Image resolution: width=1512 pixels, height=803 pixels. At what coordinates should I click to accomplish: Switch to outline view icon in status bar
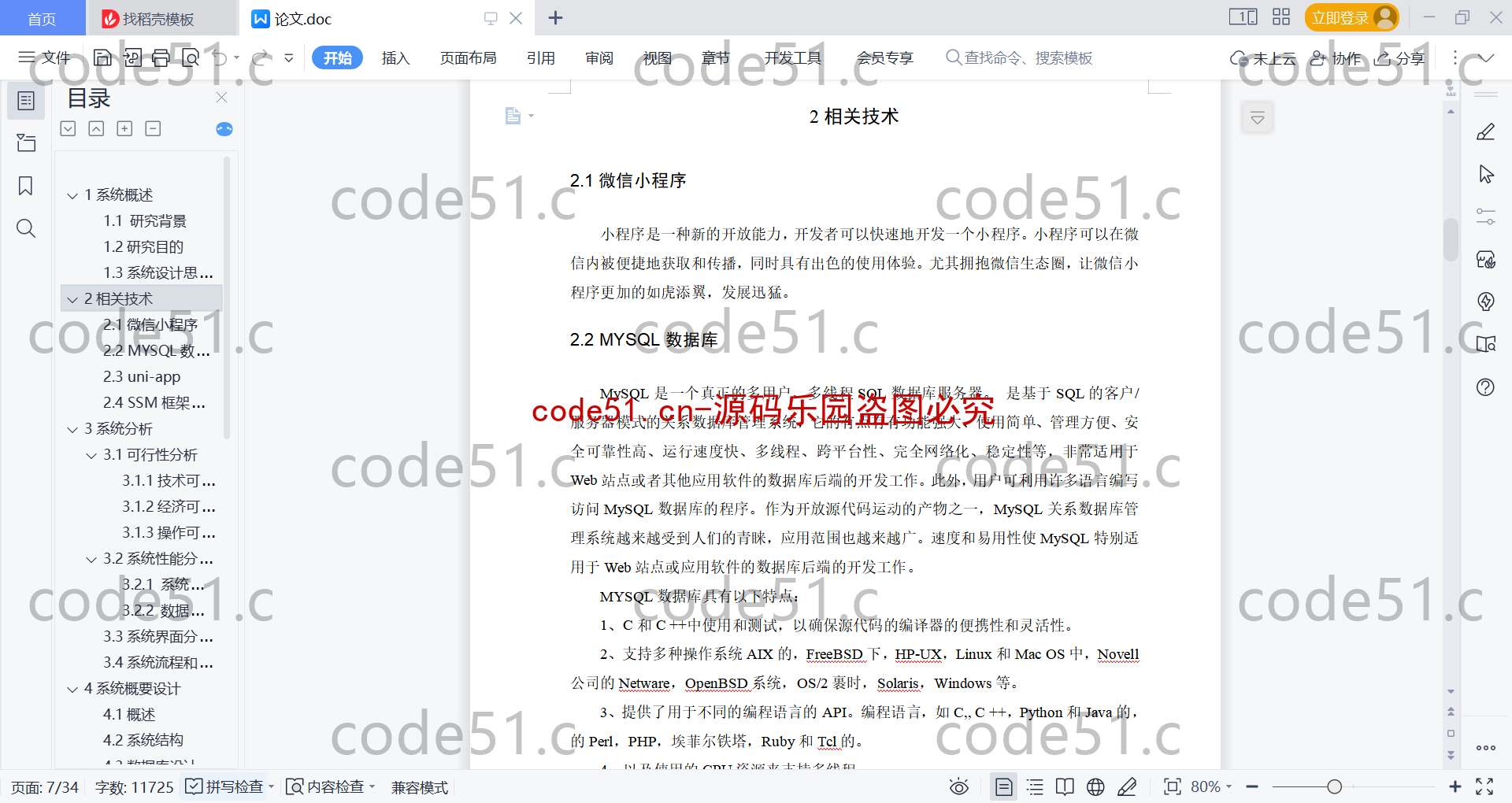point(1036,786)
